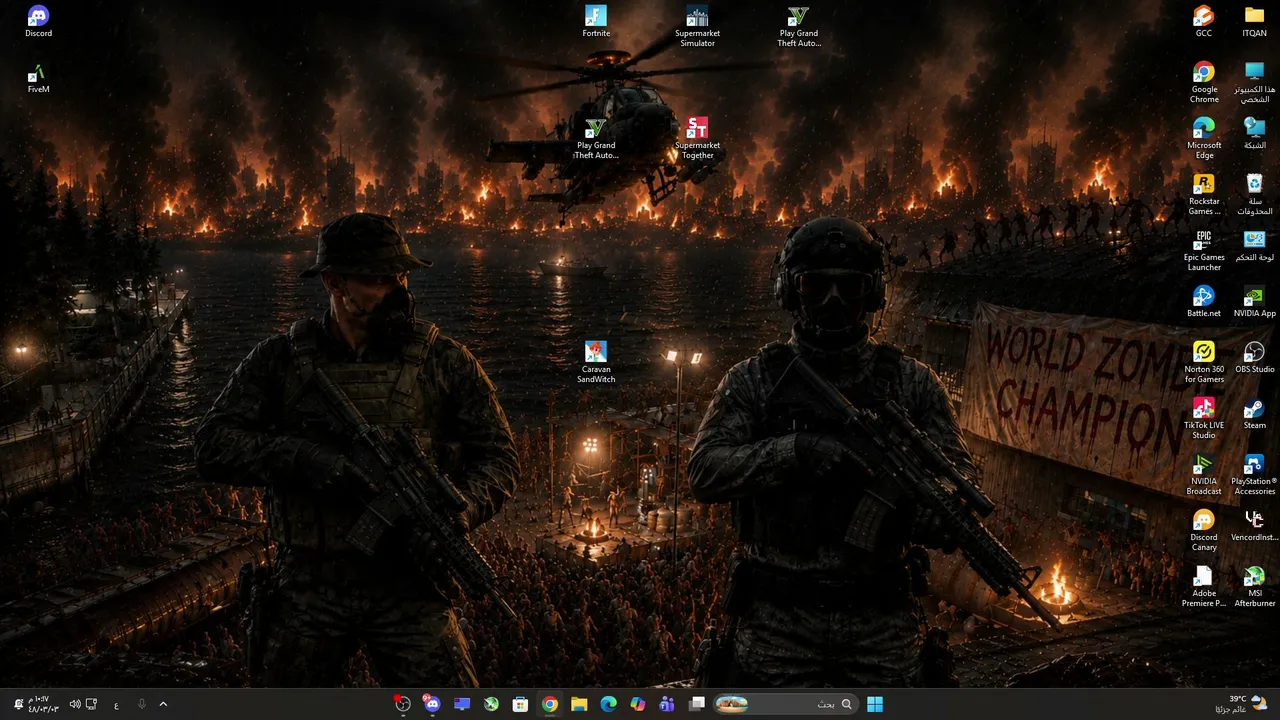Open the Rockstar Games Launcher shortcut
Viewport: 1280px width, 720px height.
(1204, 195)
